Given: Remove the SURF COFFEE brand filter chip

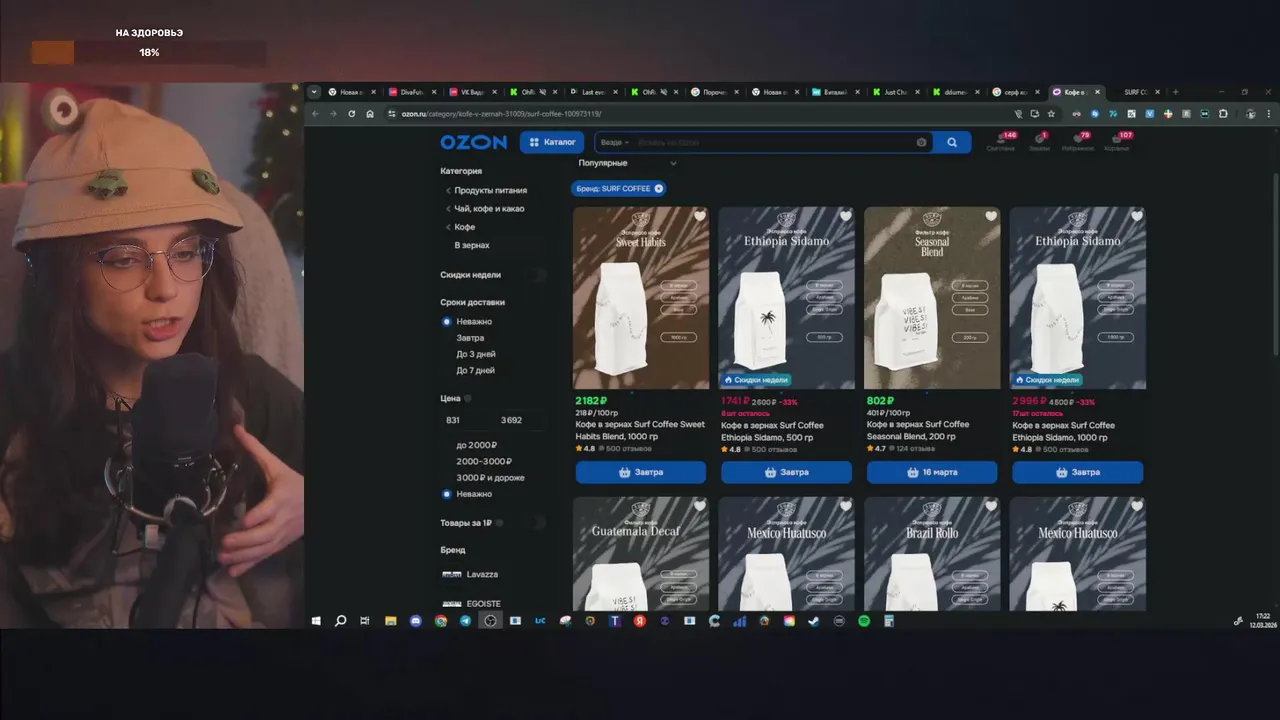Looking at the screenshot, I should pos(658,188).
